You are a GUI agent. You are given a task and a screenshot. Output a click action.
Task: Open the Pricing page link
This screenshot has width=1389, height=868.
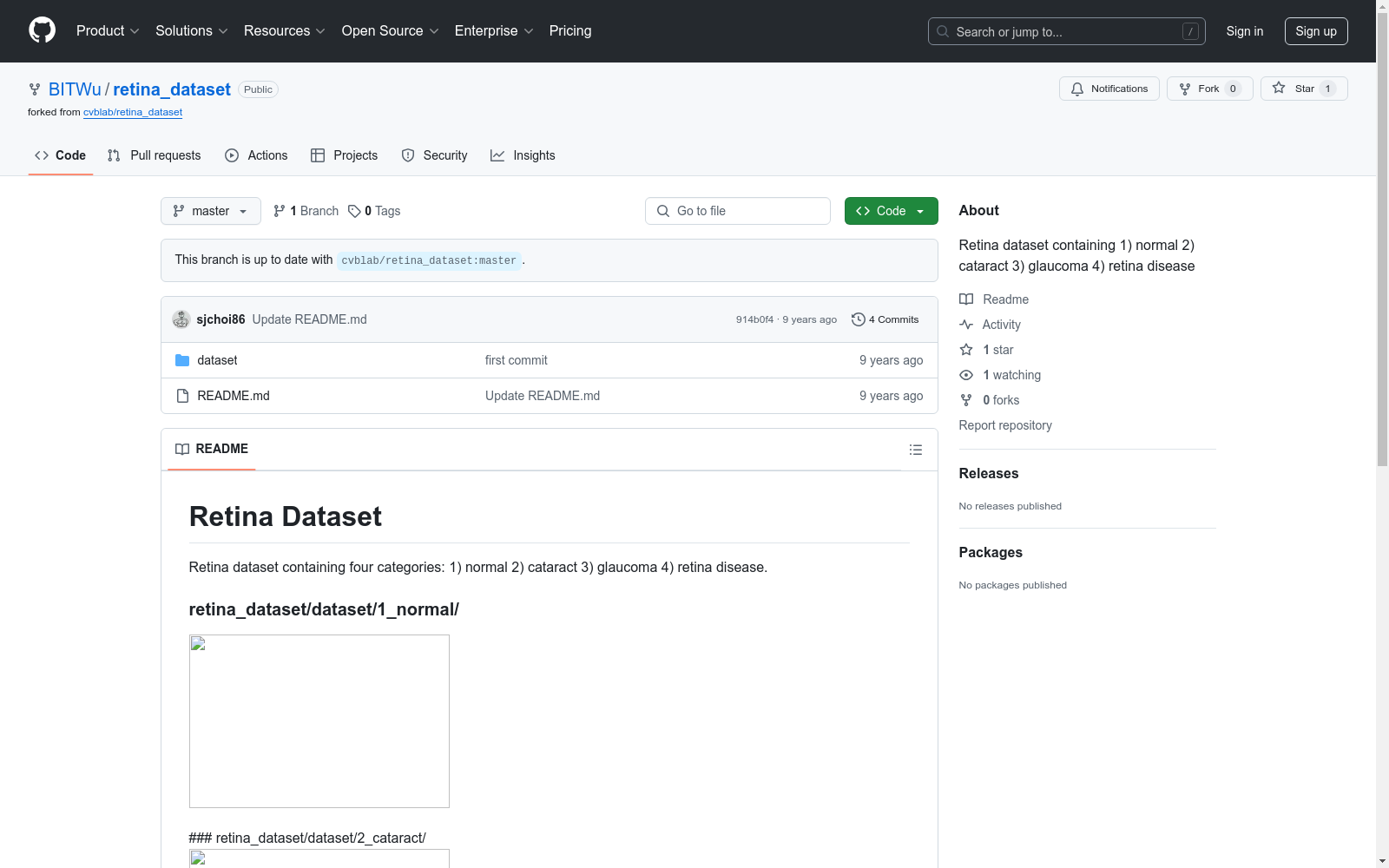570,31
